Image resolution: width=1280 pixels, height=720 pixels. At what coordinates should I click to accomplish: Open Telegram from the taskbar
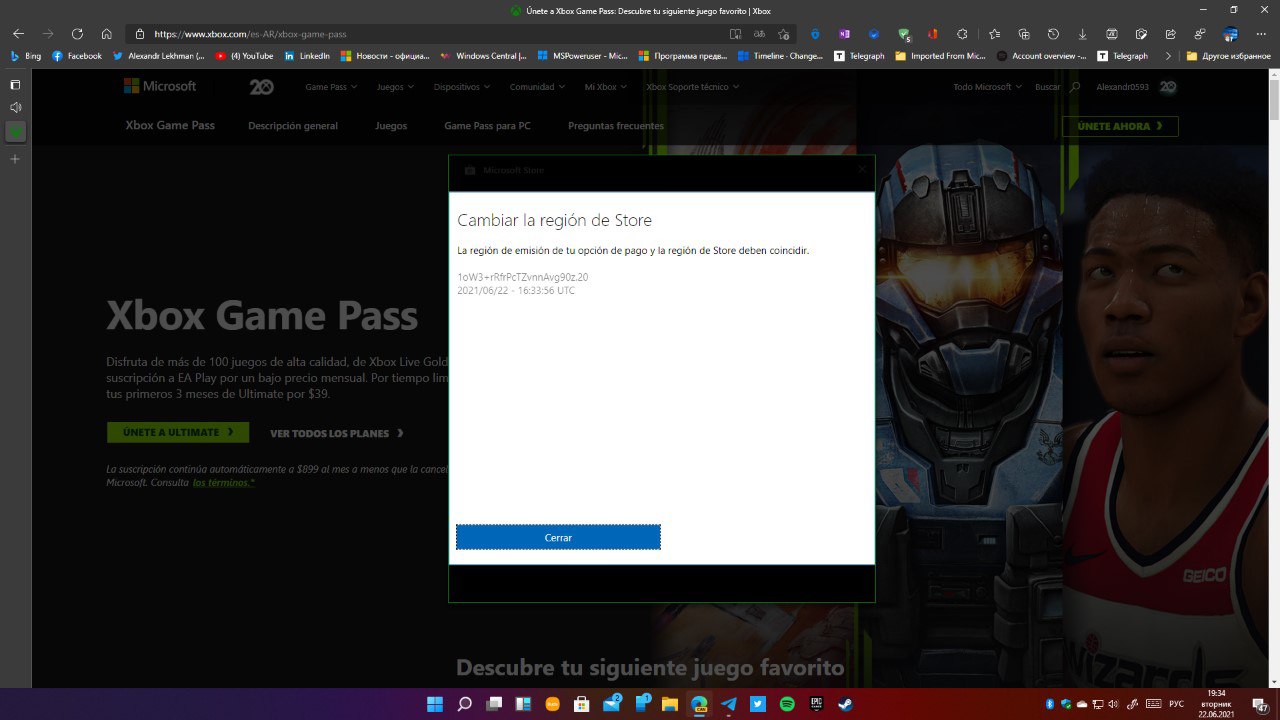point(728,704)
